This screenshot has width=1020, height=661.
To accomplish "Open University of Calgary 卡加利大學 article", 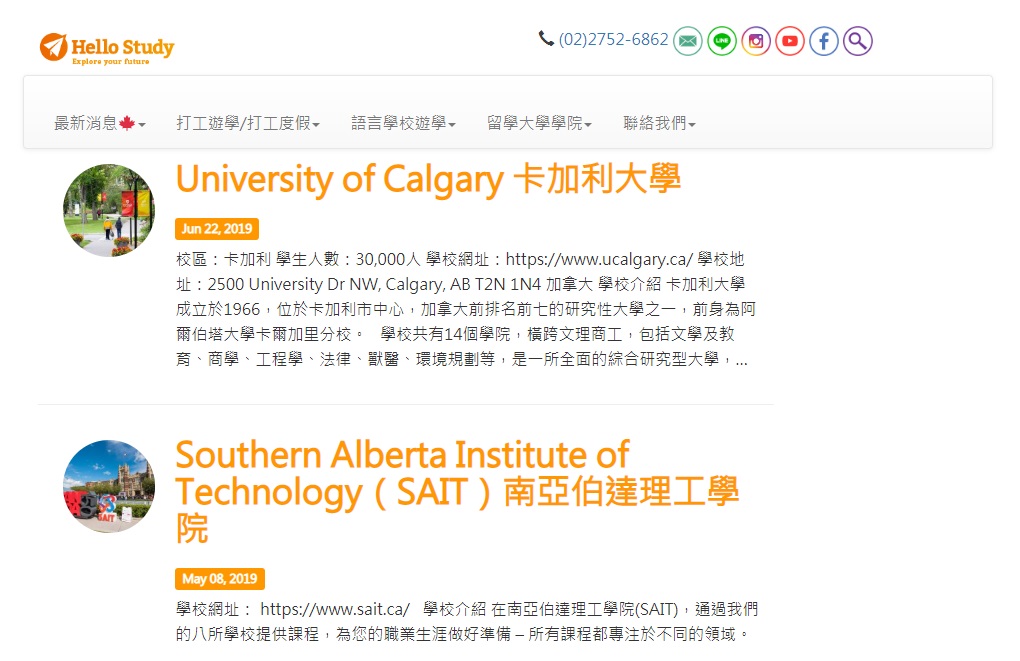I will [428, 179].
